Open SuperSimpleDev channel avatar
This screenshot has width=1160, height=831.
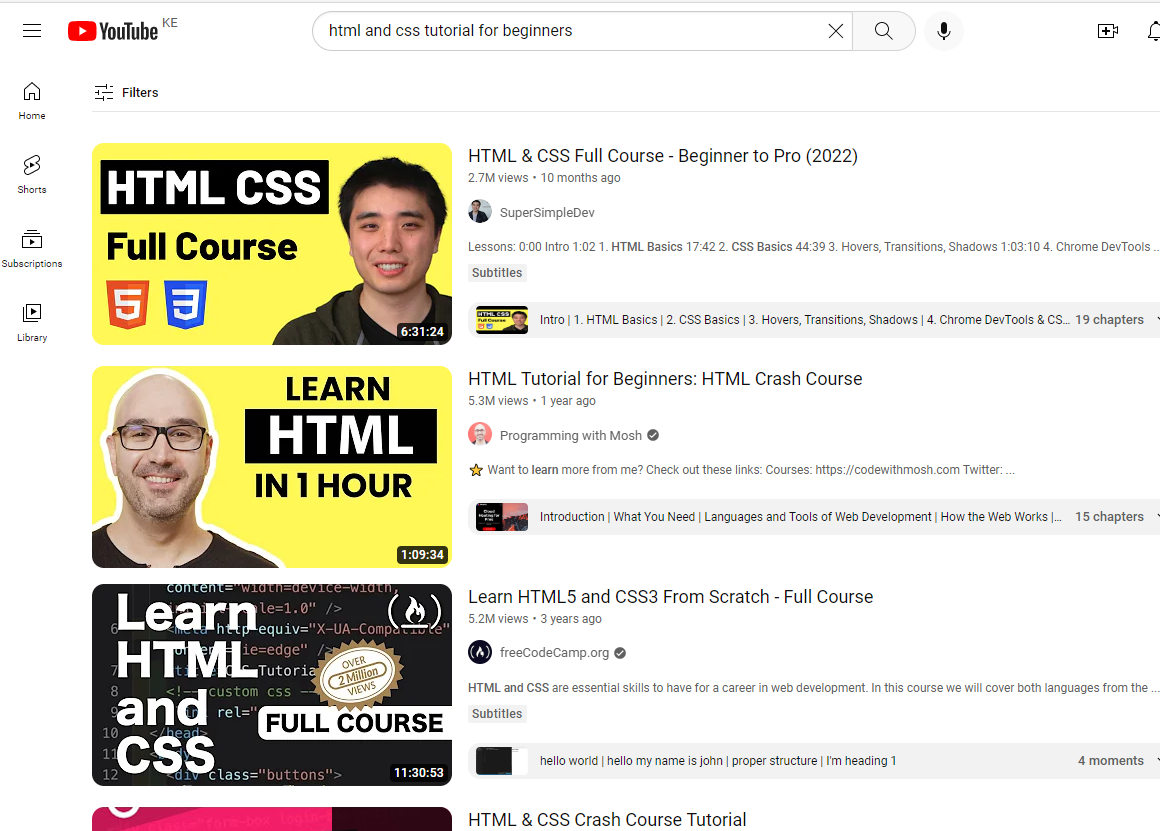point(479,212)
